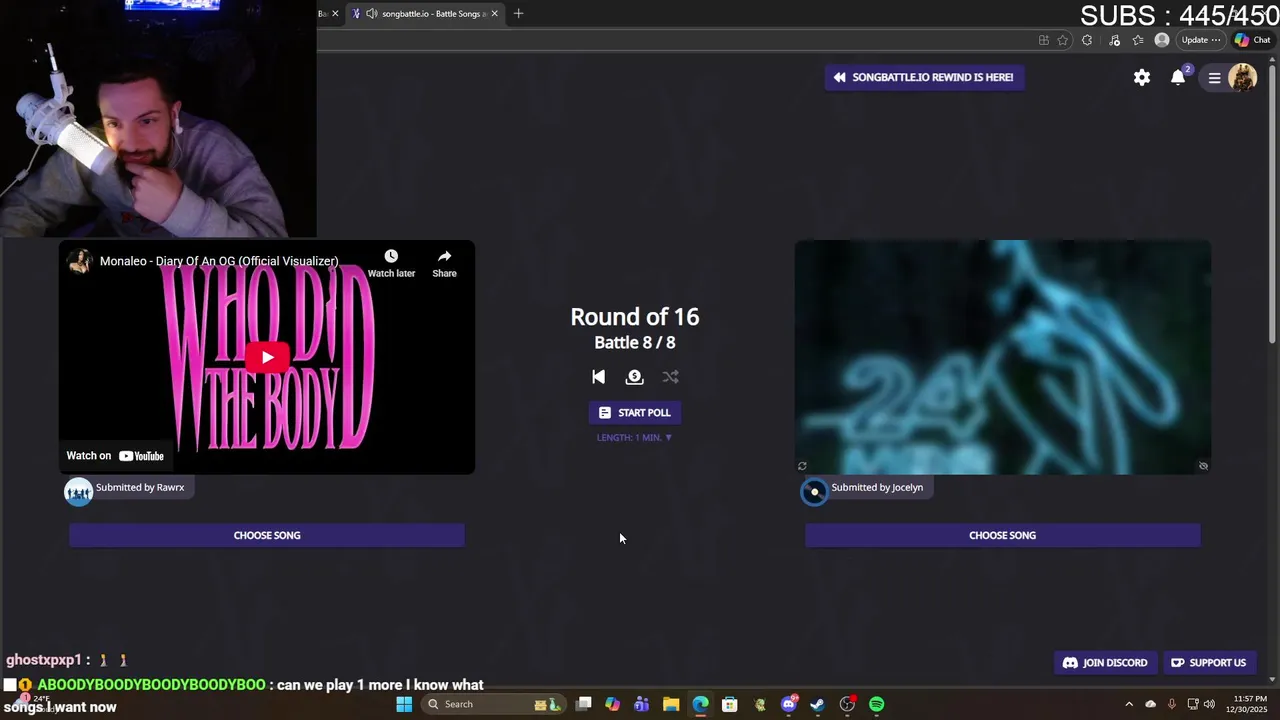Open the Monaleo video title link
The width and height of the screenshot is (1280, 720).
click(x=219, y=261)
